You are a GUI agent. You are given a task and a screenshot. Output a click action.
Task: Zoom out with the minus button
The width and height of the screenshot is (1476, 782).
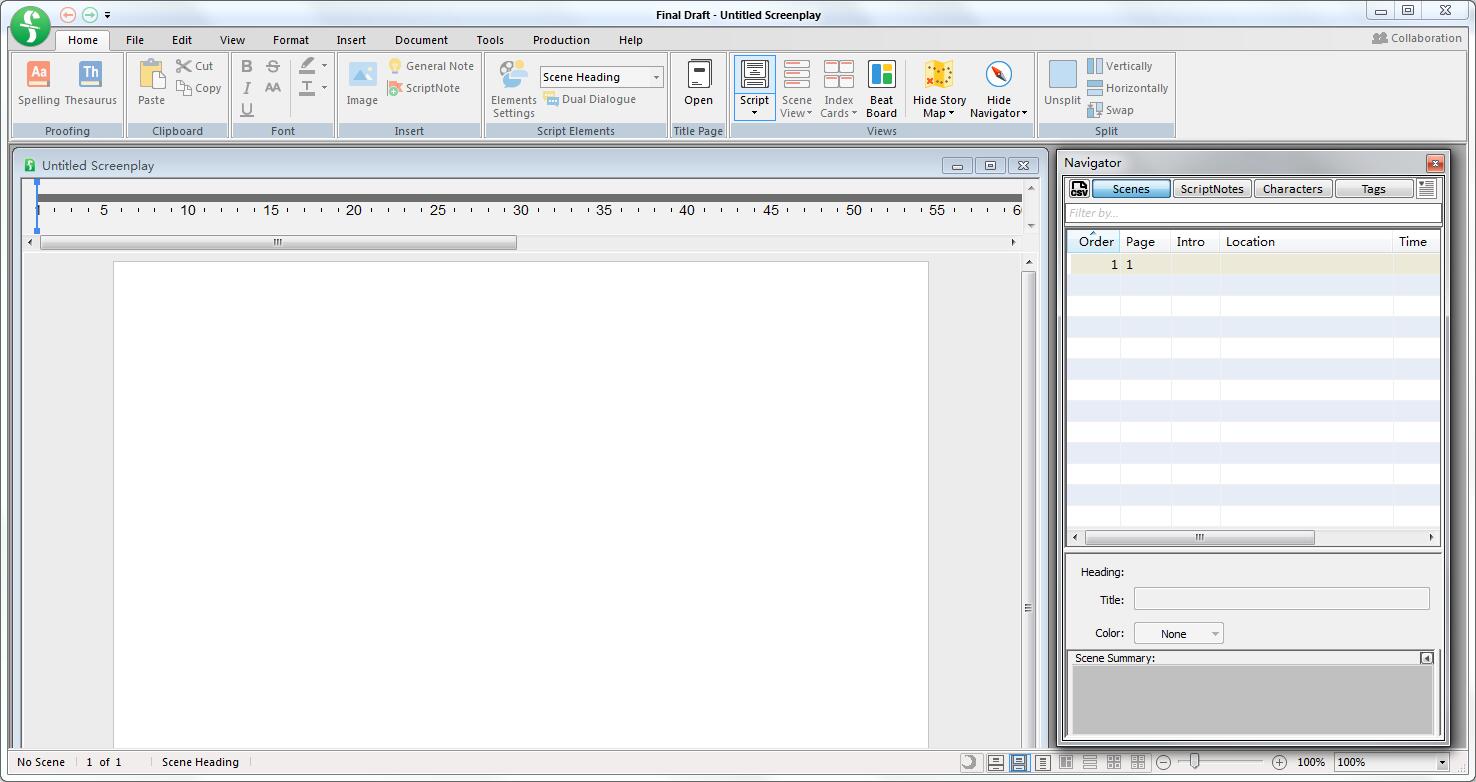(1163, 762)
